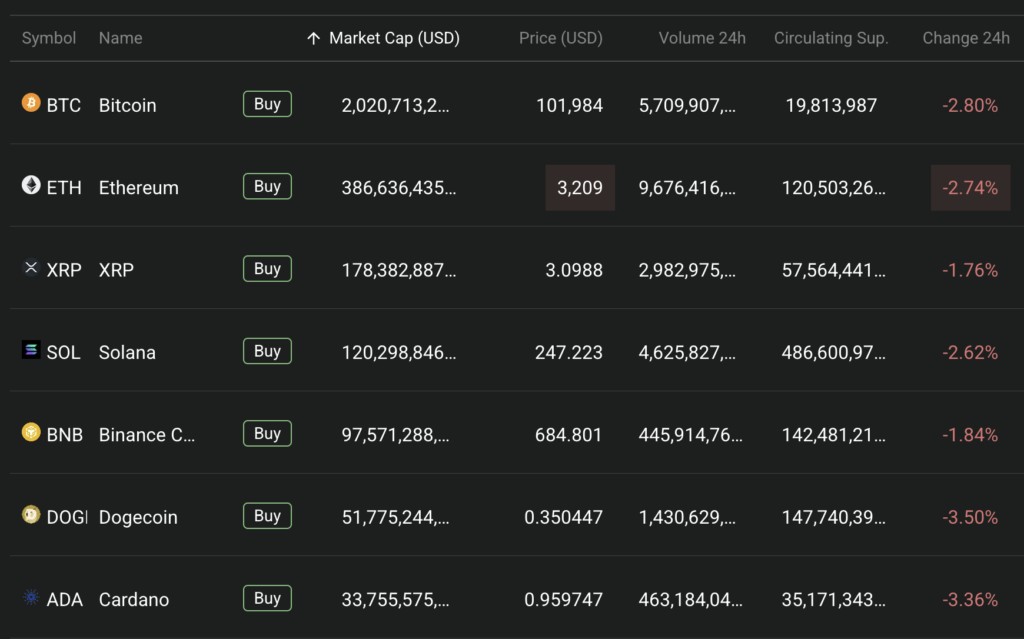Image resolution: width=1024 pixels, height=639 pixels.
Task: Select the SOL symbol text
Action: coord(63,352)
